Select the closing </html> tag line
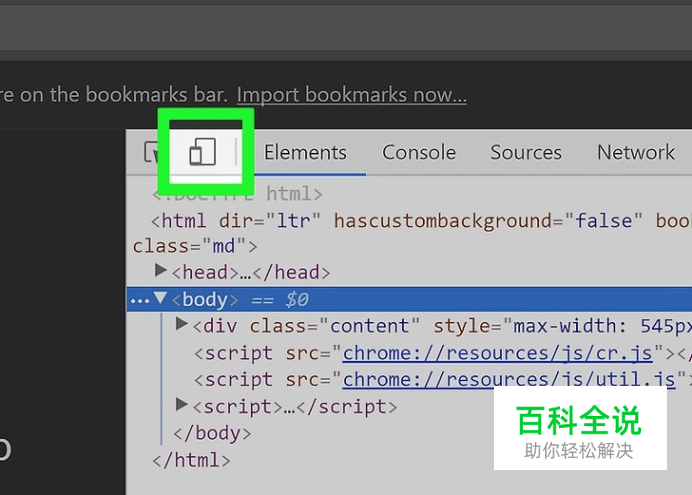Image resolution: width=692 pixels, height=495 pixels. pyautogui.click(x=191, y=460)
